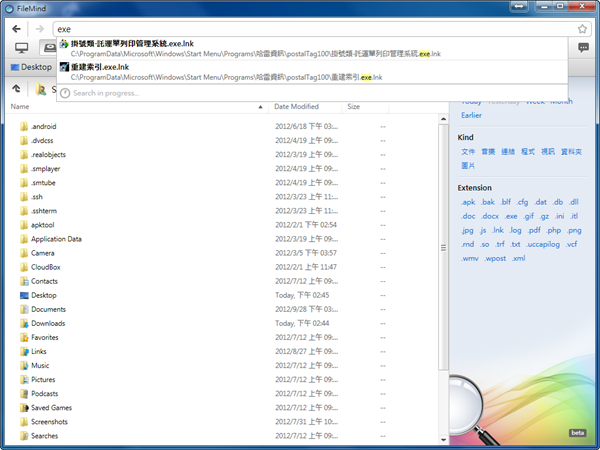Open the feedback speech bubble icon
The width and height of the screenshot is (600, 450).
coord(583,48)
